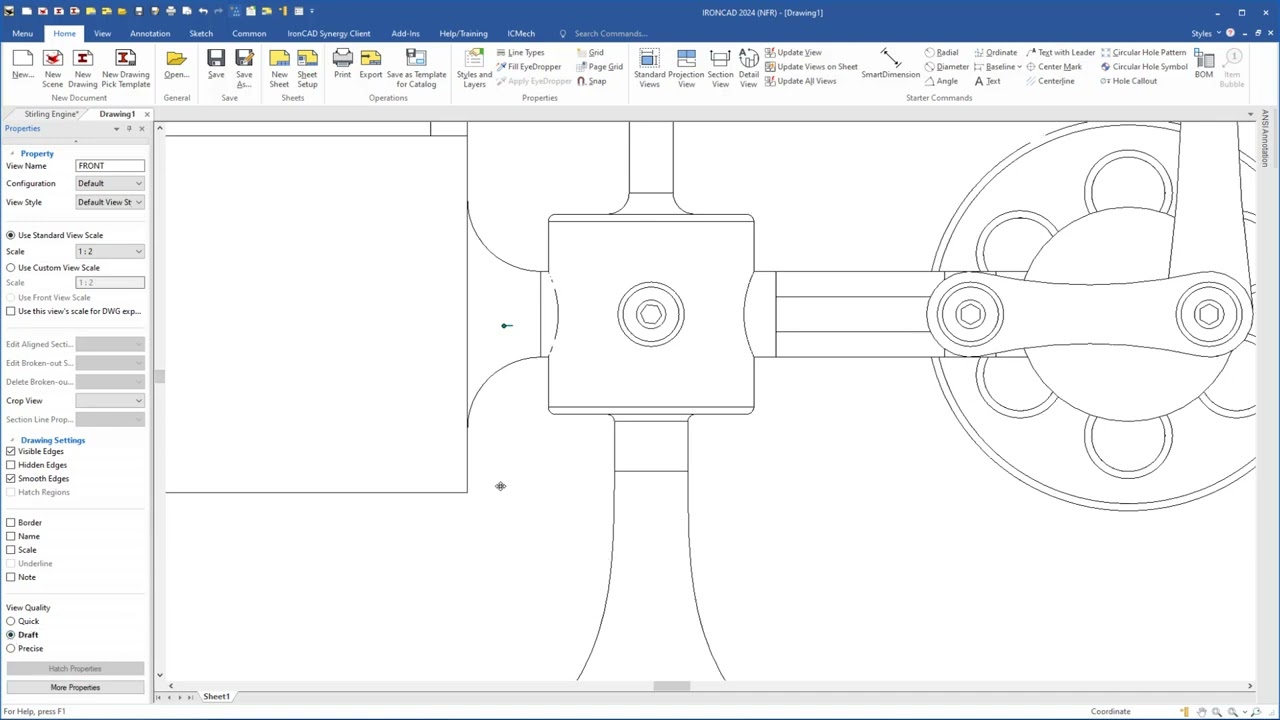
Task: Switch to the Sketch ribbon tab
Action: 201,33
